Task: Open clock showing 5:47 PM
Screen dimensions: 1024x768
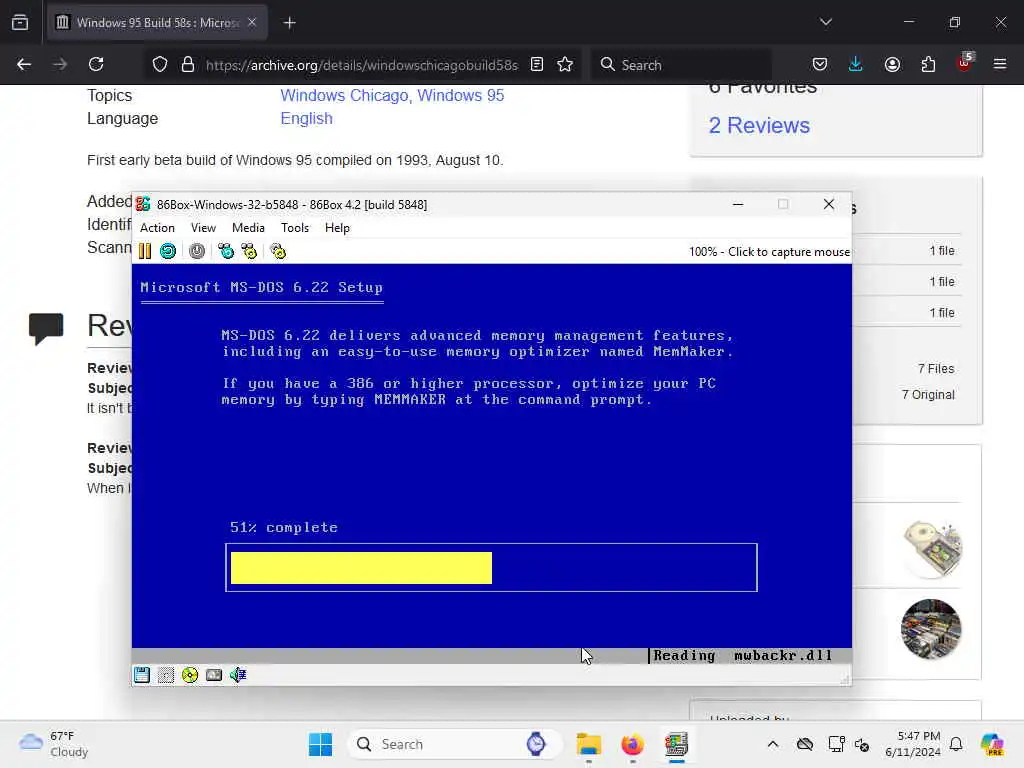Action: 913,744
